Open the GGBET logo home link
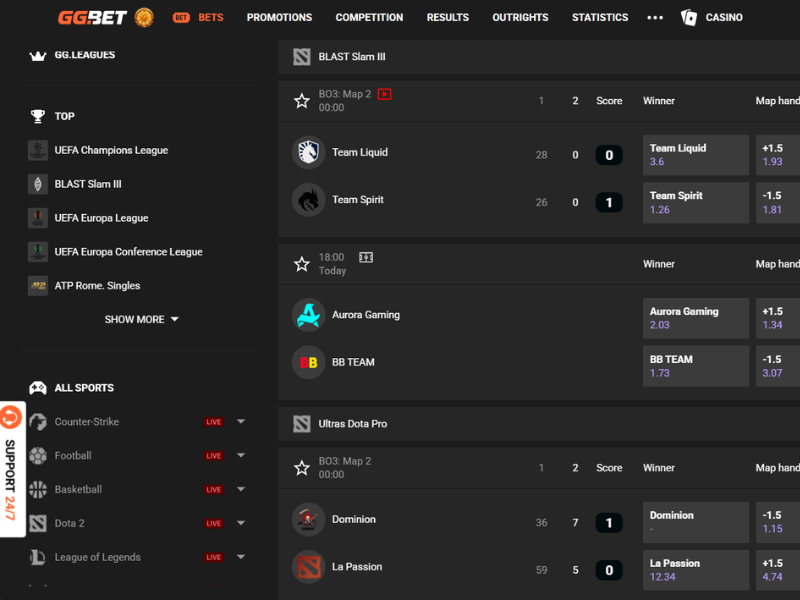This screenshot has width=800, height=600. tap(92, 17)
